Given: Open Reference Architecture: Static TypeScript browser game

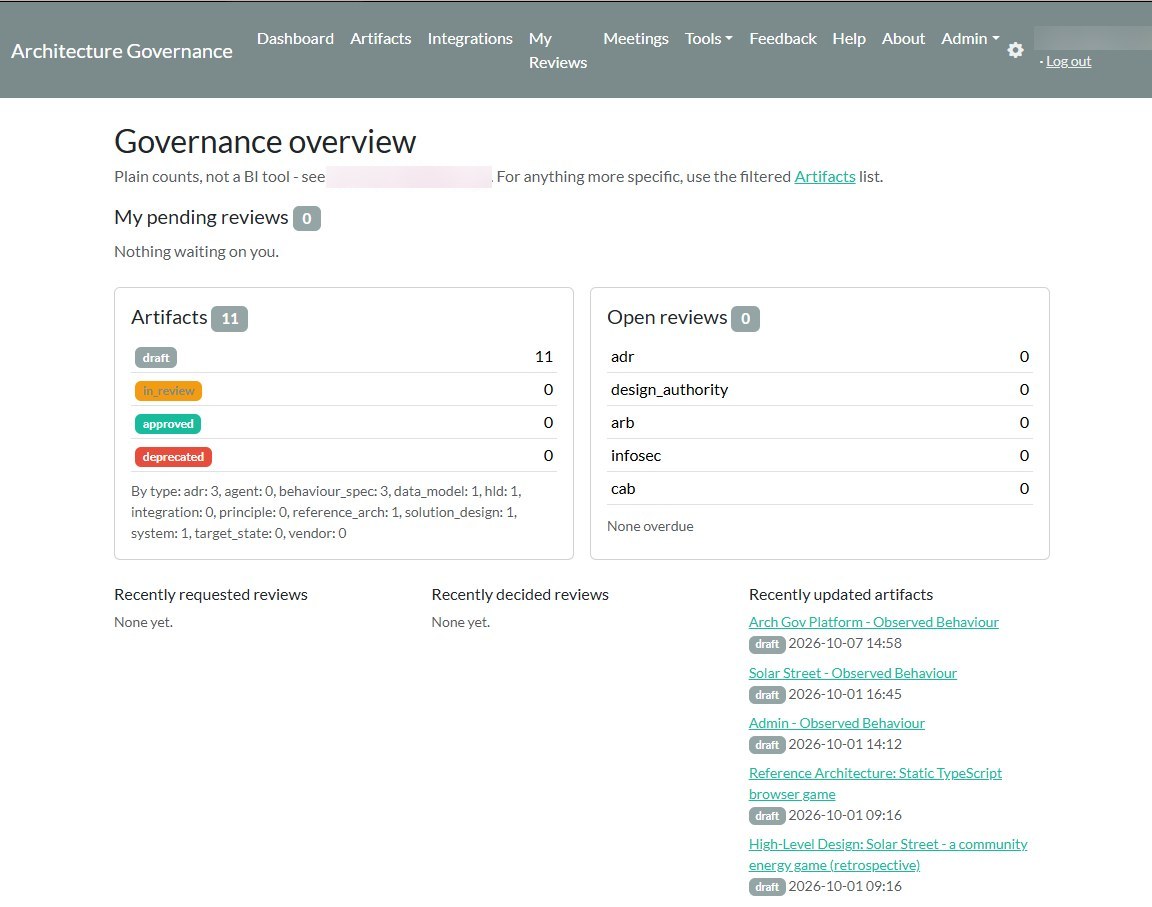Looking at the screenshot, I should 875,784.
